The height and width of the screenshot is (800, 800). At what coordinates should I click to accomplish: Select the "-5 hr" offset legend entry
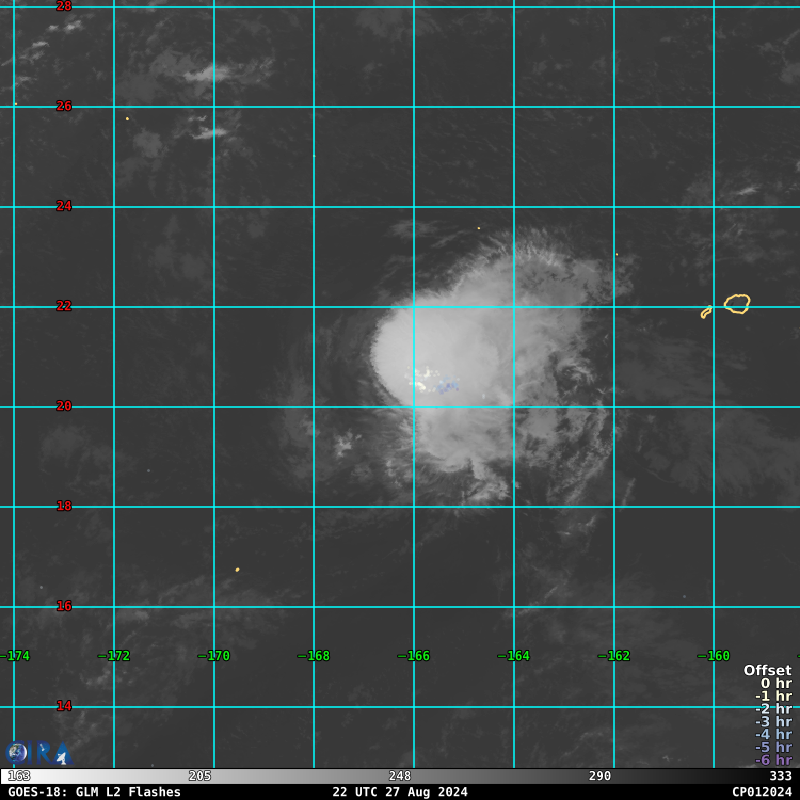773,747
